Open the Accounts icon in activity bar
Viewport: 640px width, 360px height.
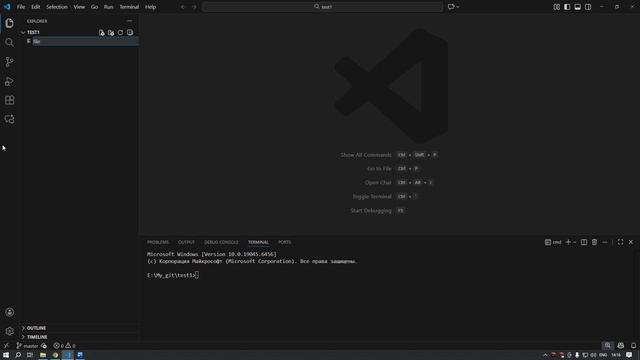[9, 312]
